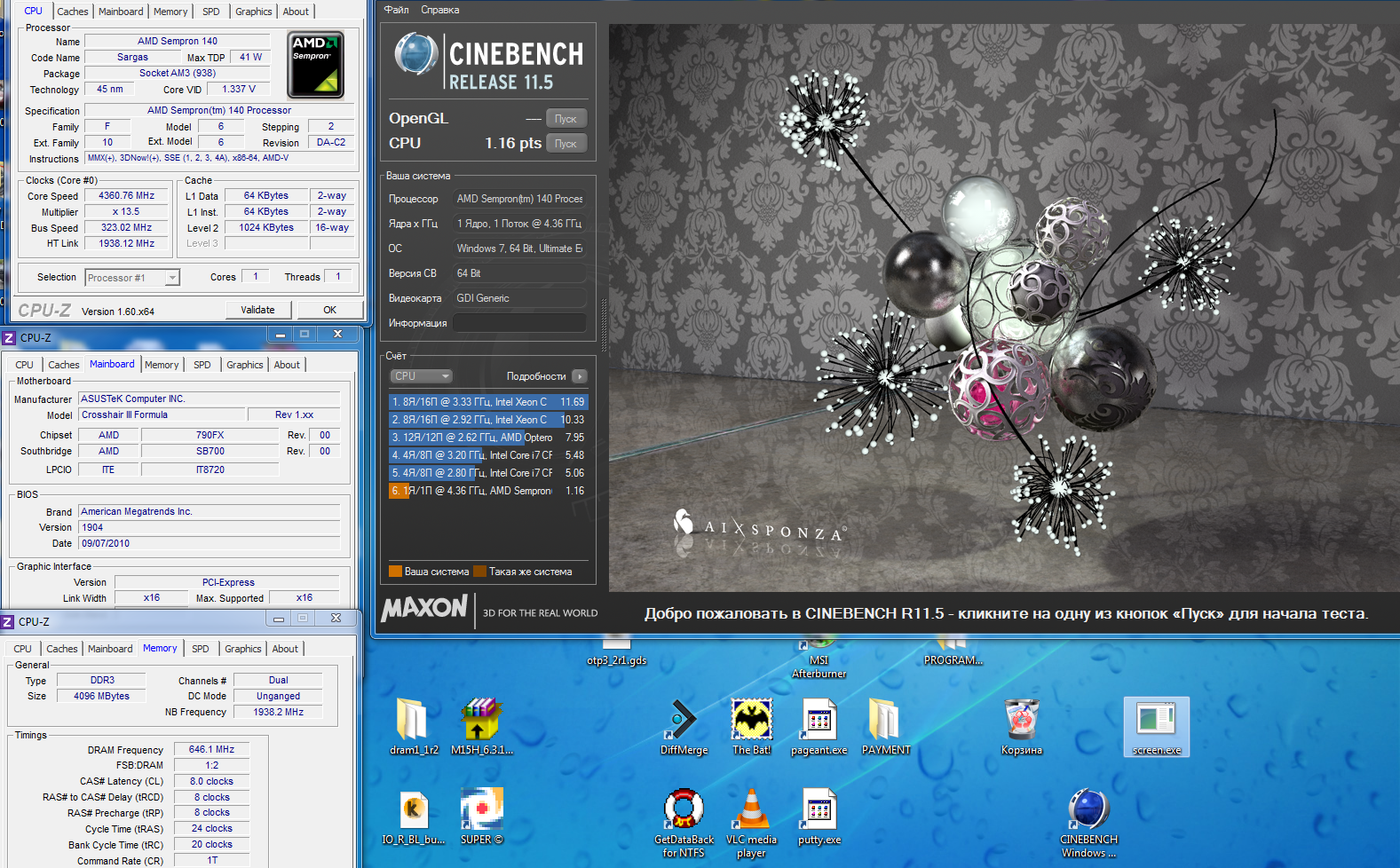1400x868 pixels.
Task: Minimize the Mainboard CPU-Z window
Action: pyautogui.click(x=280, y=335)
